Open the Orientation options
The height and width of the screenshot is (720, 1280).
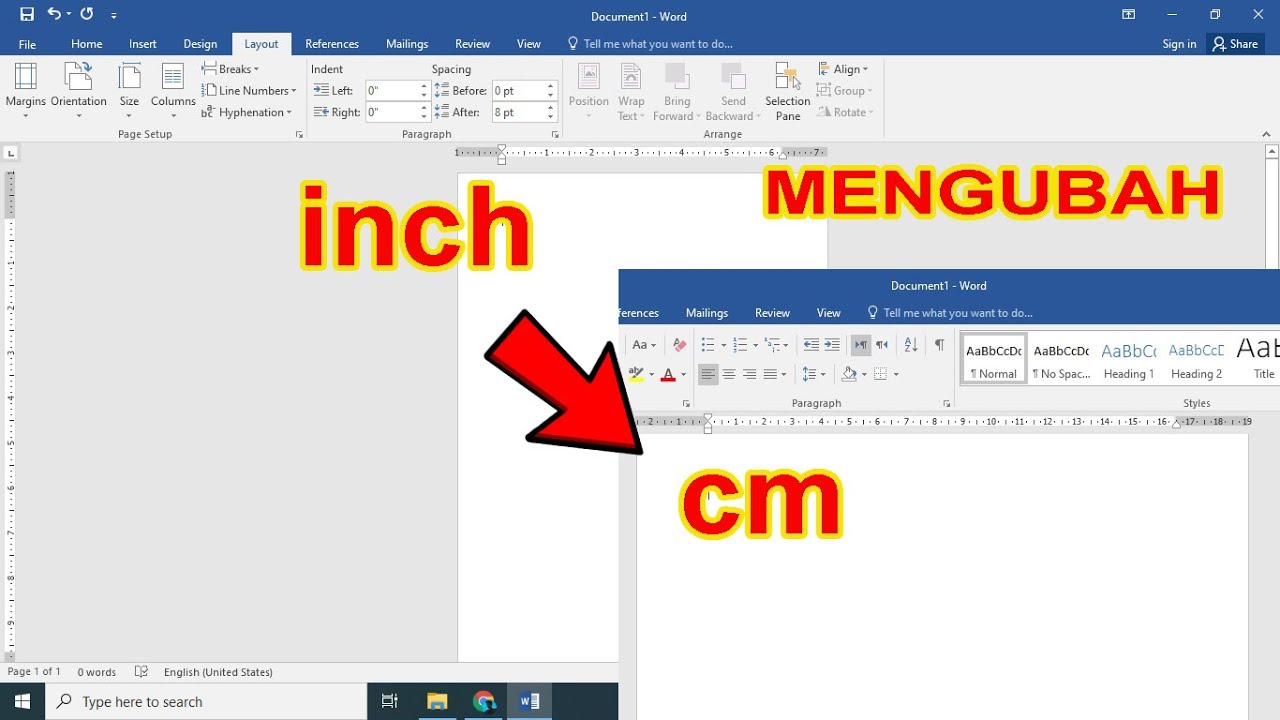(x=78, y=91)
